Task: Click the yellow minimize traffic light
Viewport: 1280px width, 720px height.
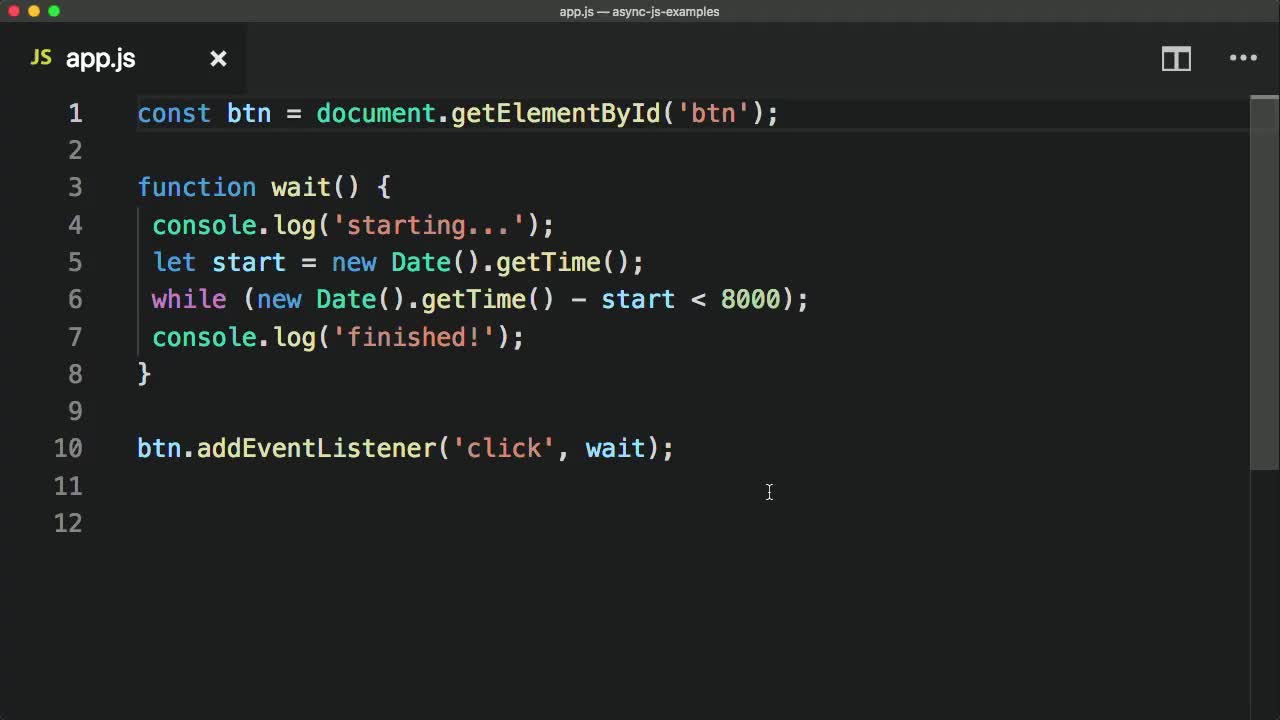Action: point(32,11)
